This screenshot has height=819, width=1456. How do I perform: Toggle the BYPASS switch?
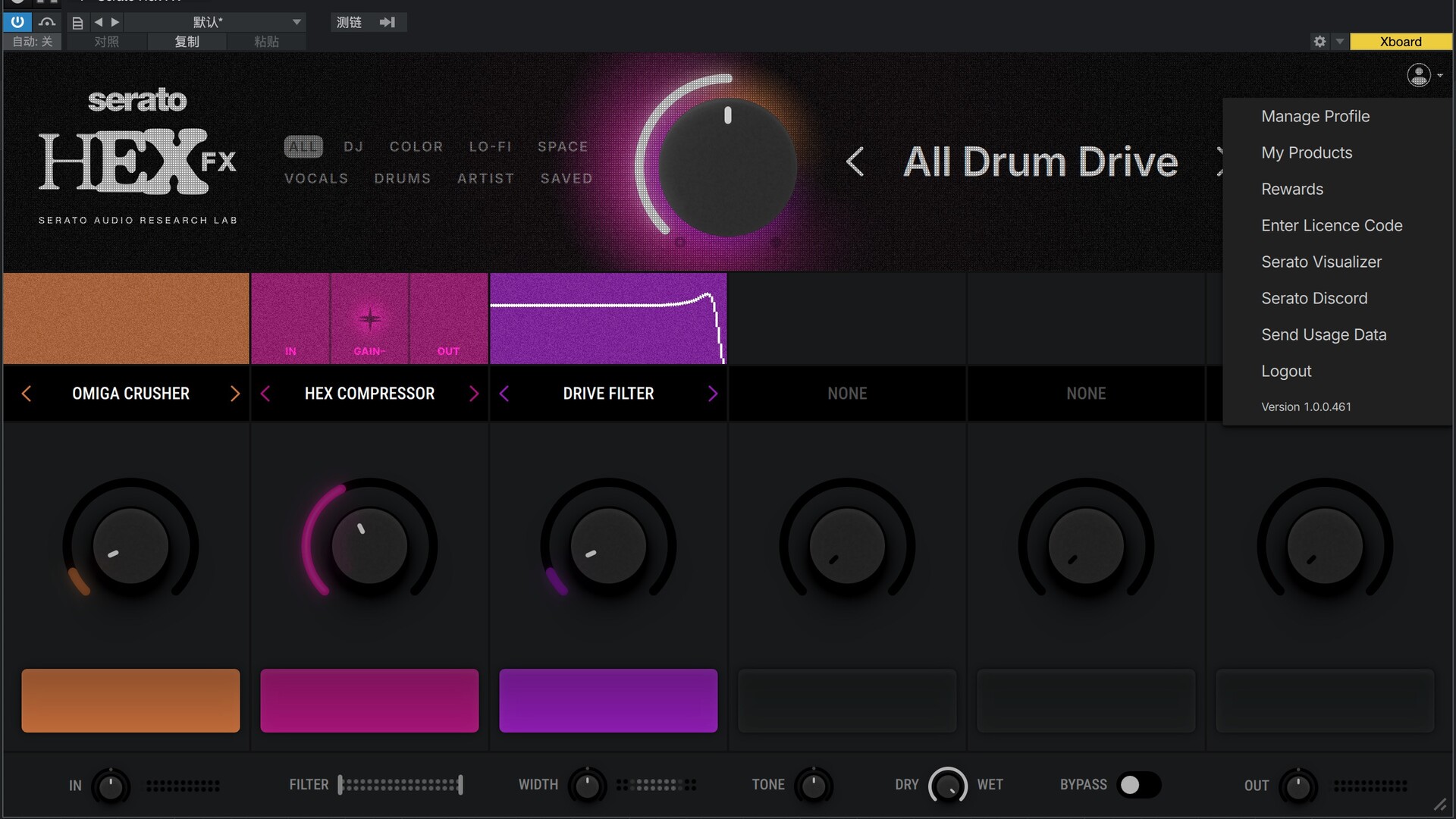[1138, 785]
